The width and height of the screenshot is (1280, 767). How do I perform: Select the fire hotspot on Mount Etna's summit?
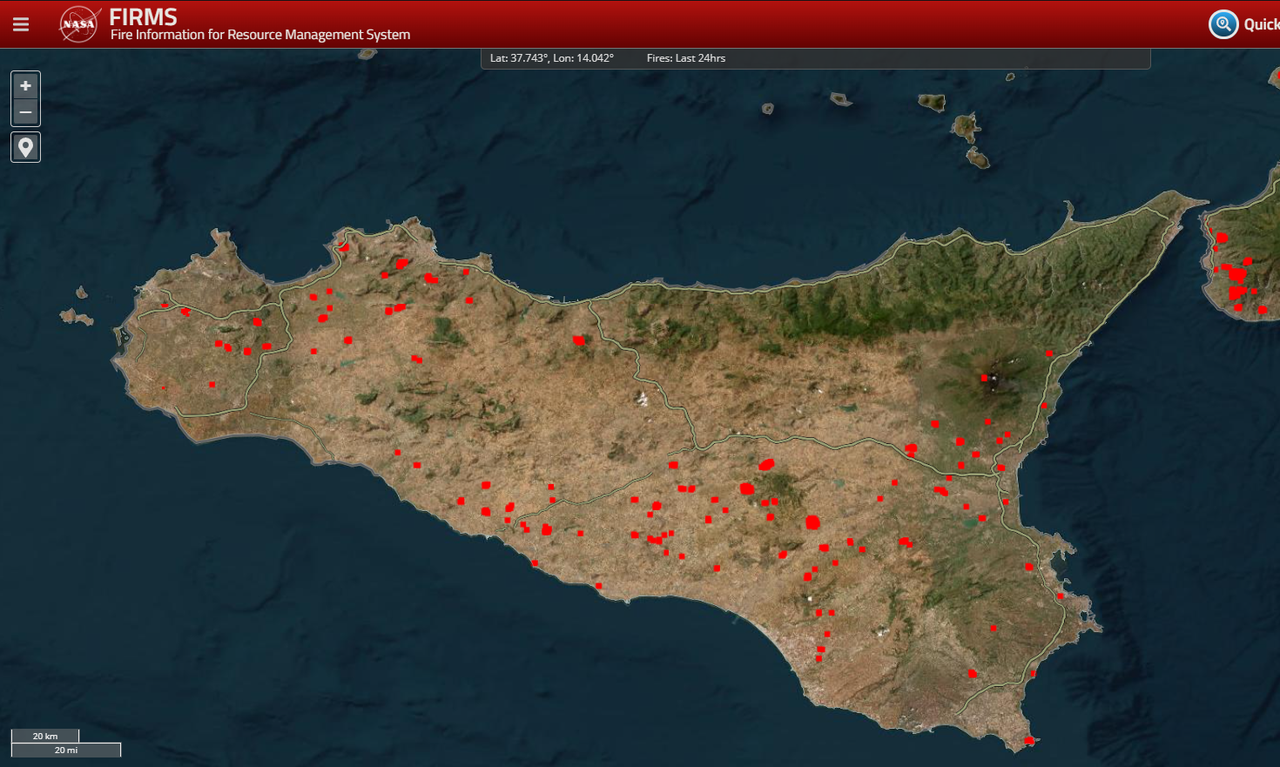tap(984, 378)
